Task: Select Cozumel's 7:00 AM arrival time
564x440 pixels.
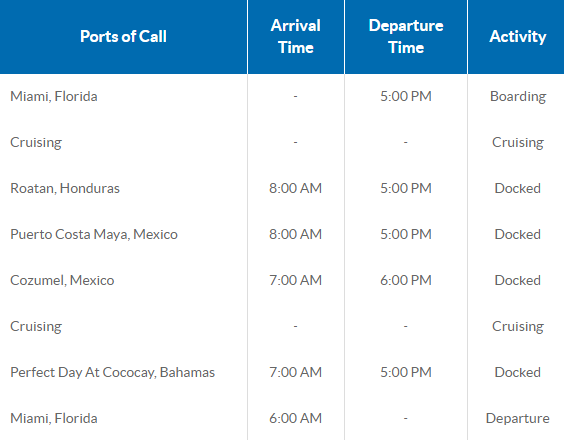Action: pyautogui.click(x=295, y=280)
